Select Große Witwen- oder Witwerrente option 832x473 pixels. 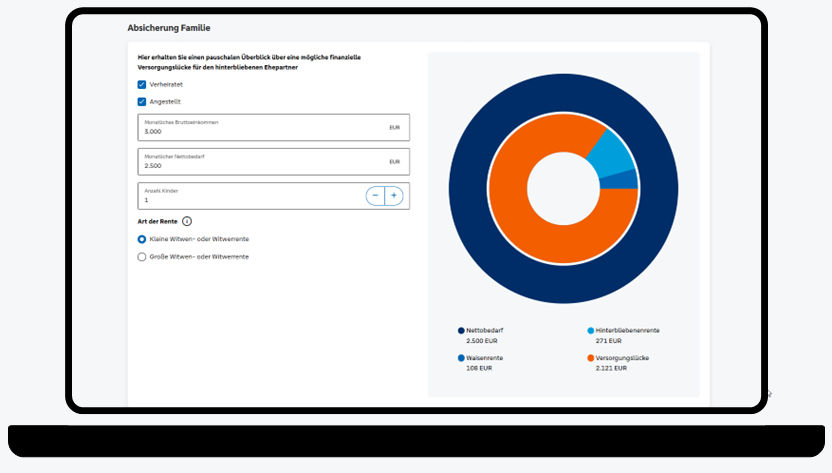(142, 257)
